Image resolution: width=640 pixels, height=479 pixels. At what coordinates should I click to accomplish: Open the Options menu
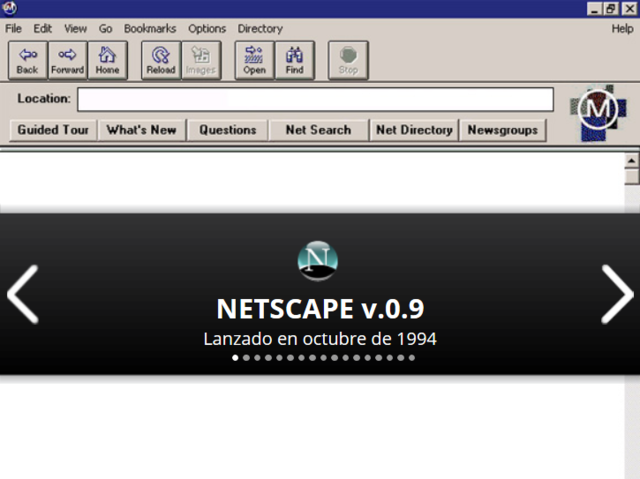tap(207, 29)
